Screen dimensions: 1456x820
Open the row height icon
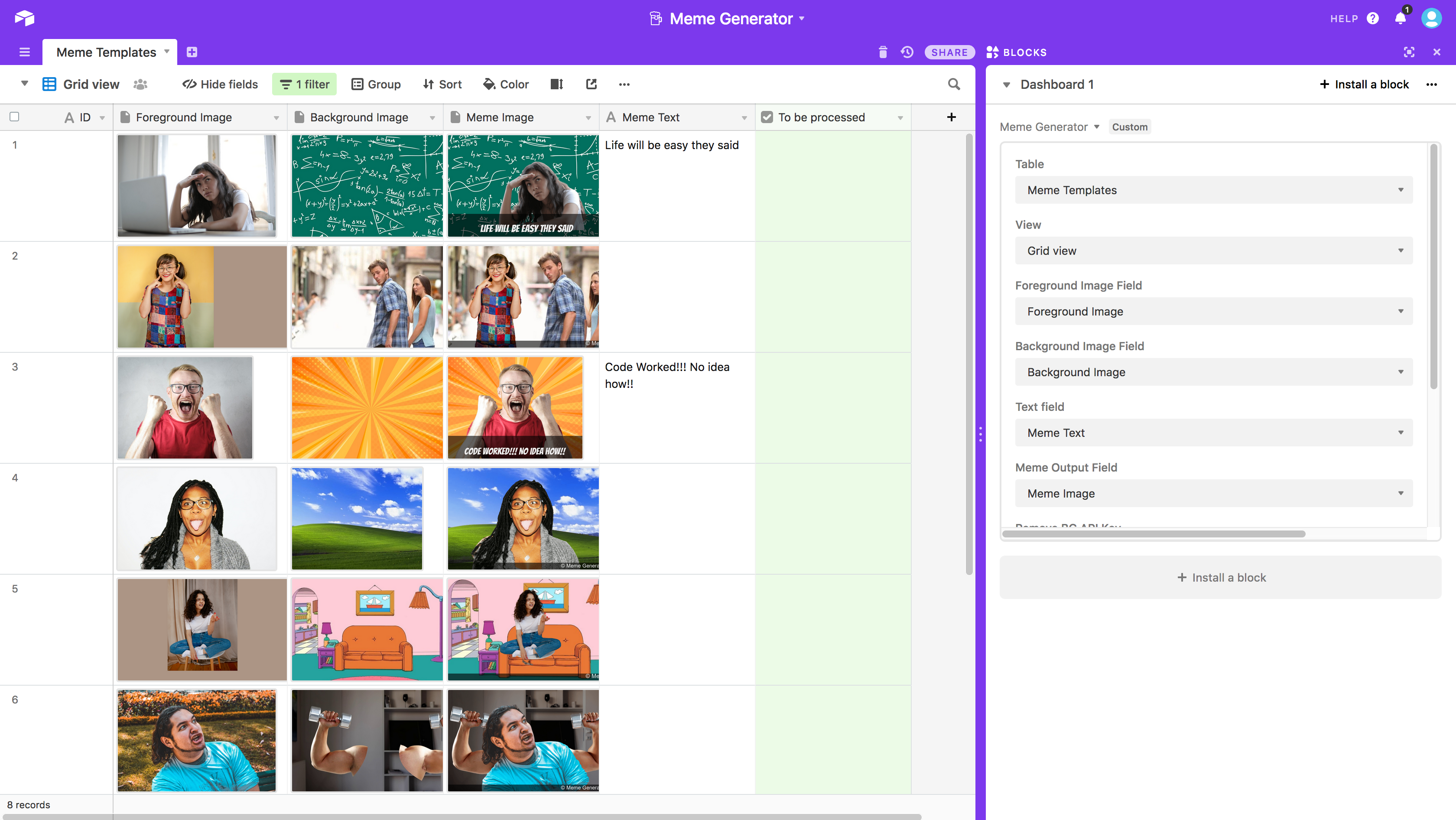pos(557,84)
